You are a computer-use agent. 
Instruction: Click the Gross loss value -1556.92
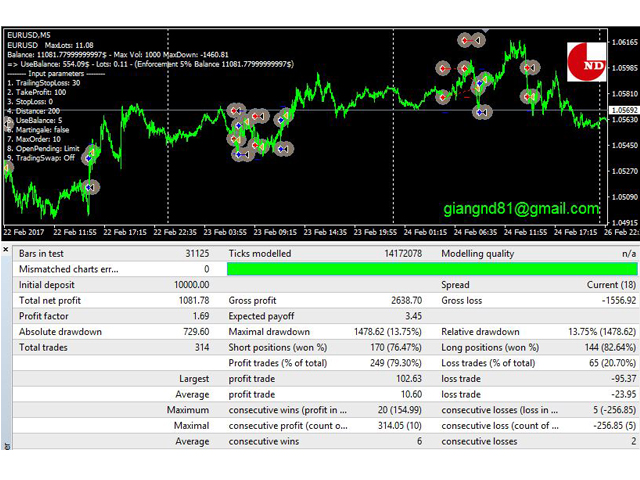(619, 300)
